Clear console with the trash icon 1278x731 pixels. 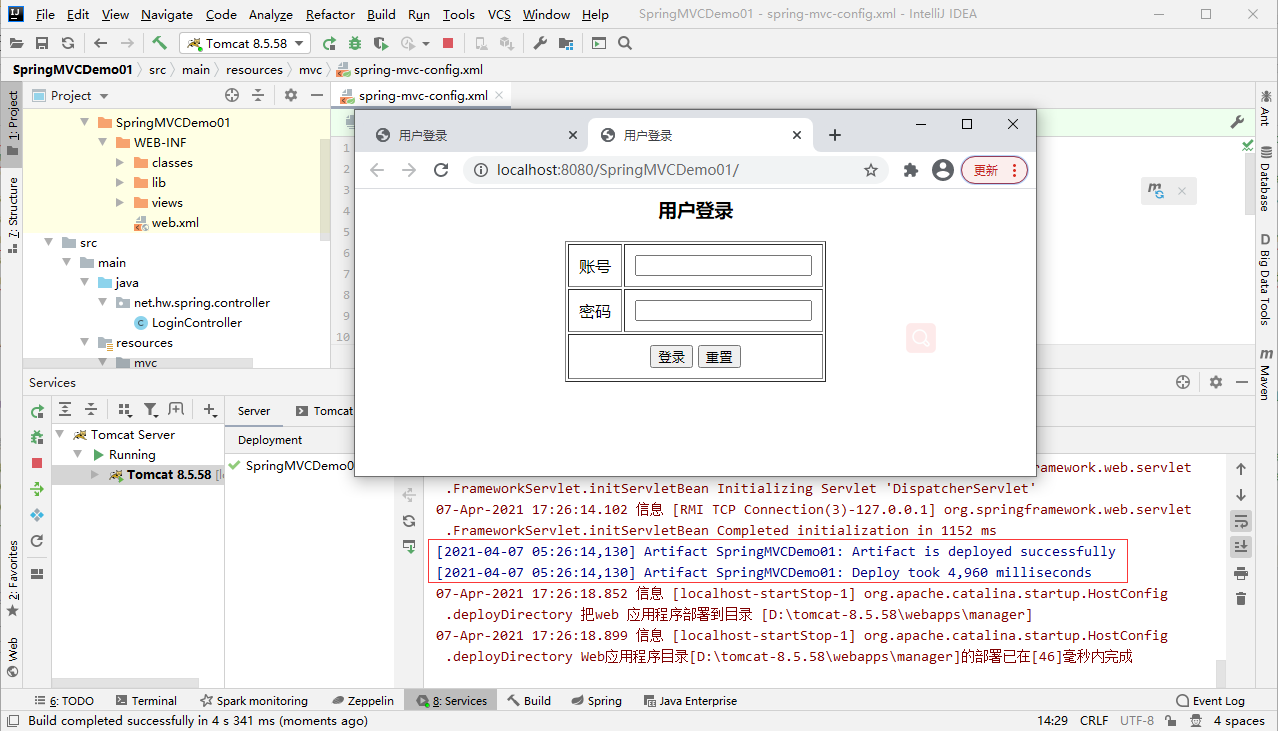click(x=1241, y=599)
